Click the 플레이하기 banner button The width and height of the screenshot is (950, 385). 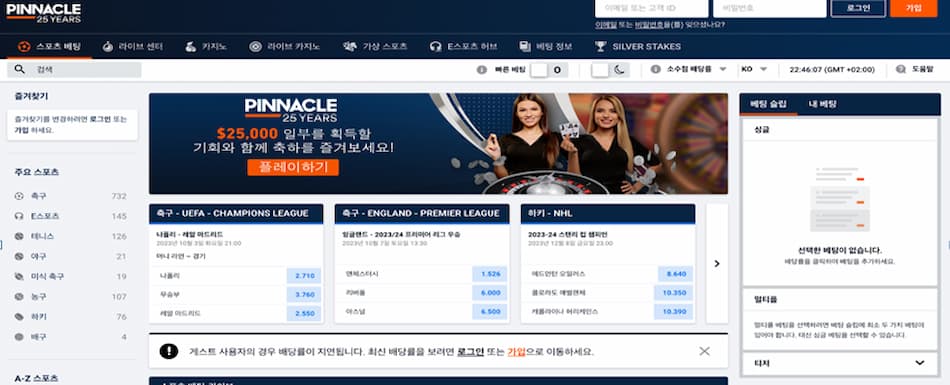[293, 167]
